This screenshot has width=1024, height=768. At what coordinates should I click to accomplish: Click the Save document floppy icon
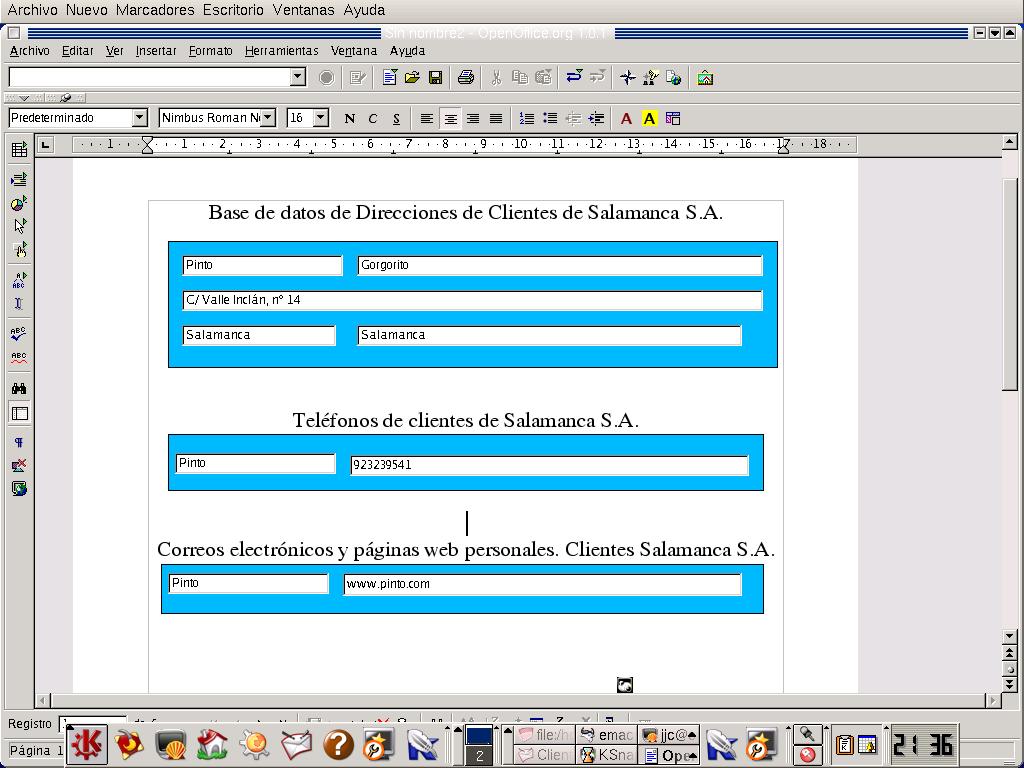pos(435,77)
